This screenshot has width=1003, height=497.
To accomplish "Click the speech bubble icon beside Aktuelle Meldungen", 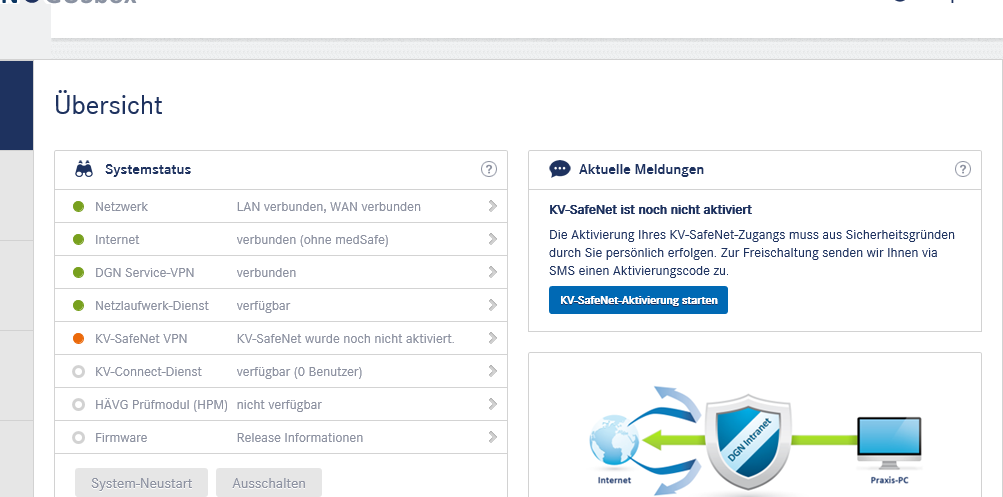I will pyautogui.click(x=560, y=170).
